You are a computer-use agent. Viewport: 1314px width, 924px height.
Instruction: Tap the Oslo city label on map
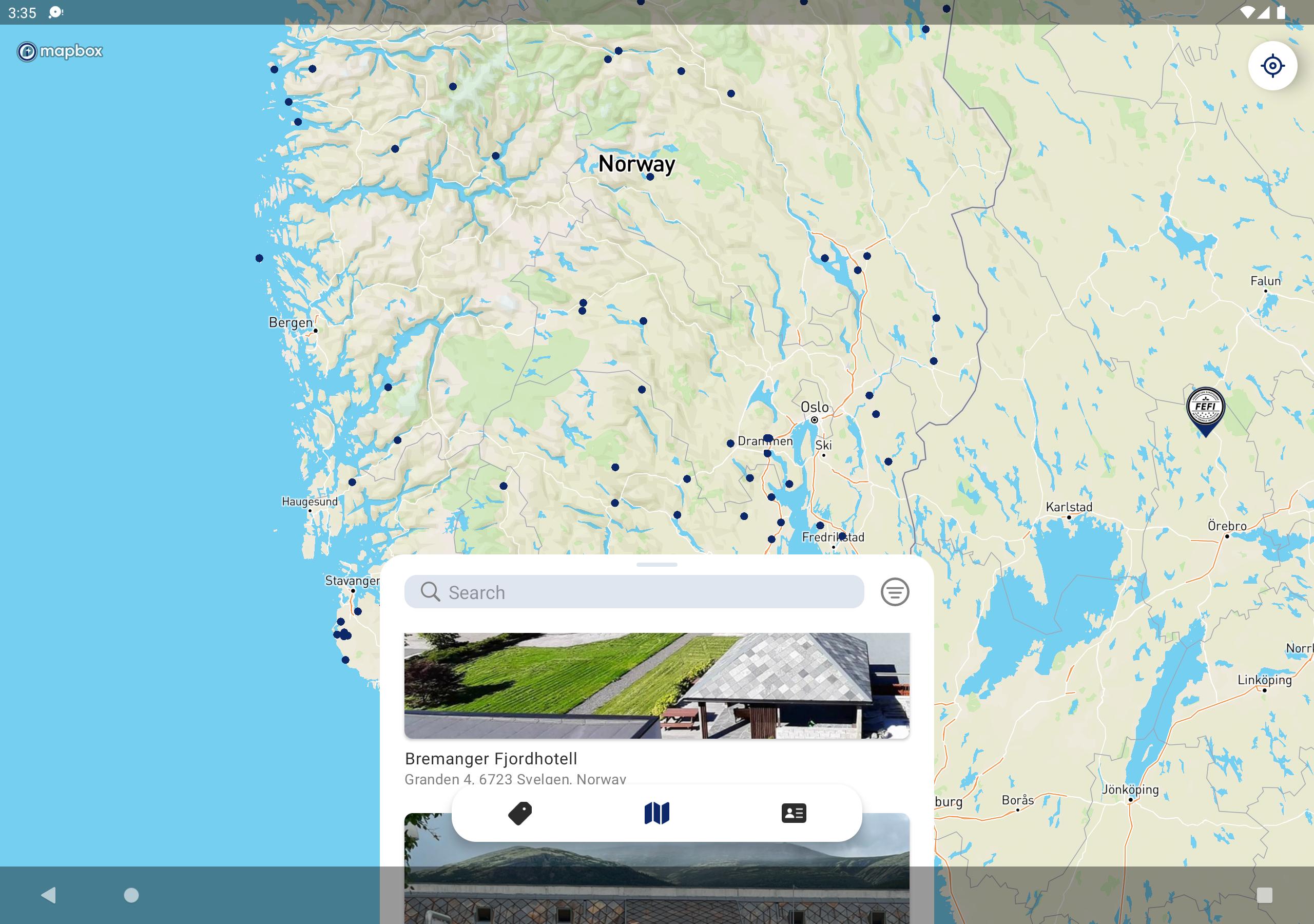click(x=814, y=407)
